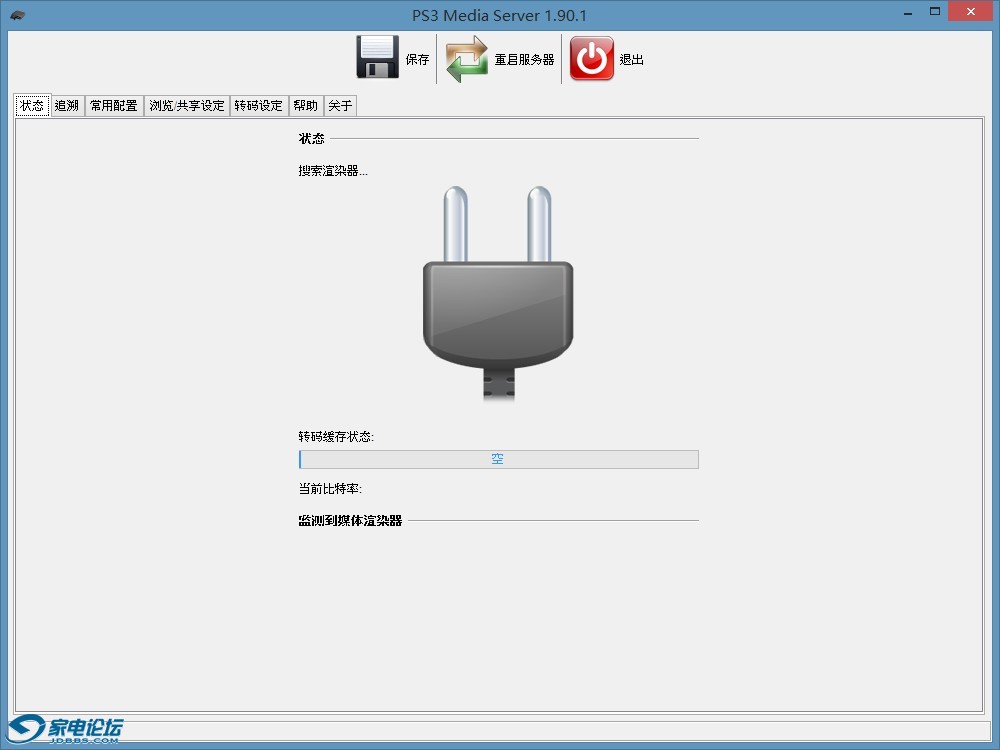Viewport: 1000px width, 750px height.
Task: Switch to the 帮助 (Help) tab
Action: click(305, 104)
